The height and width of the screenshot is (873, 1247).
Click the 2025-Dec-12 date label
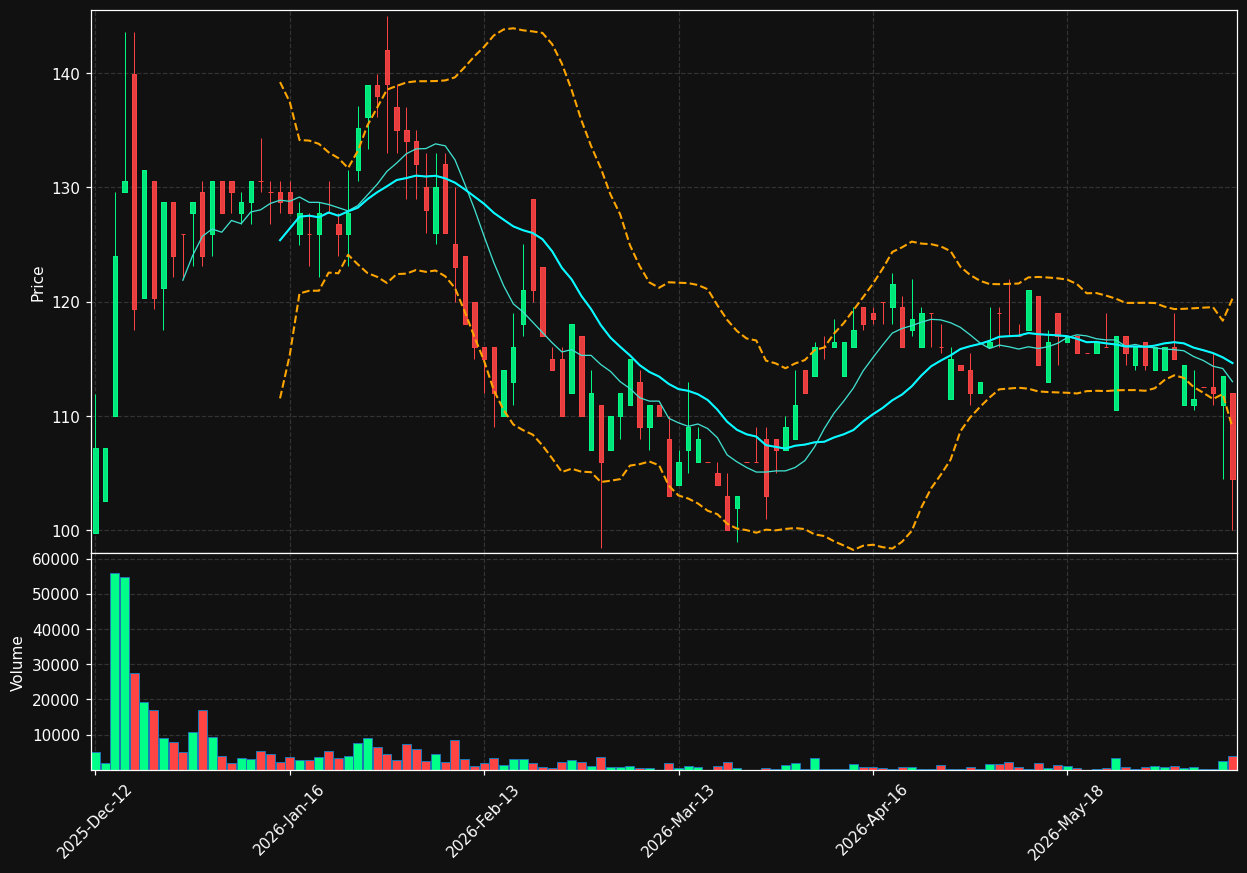click(x=94, y=821)
